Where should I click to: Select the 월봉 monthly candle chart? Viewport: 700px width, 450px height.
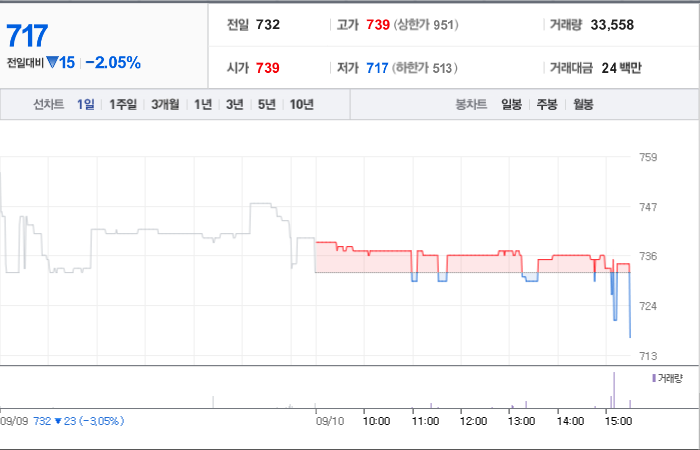pyautogui.click(x=583, y=105)
